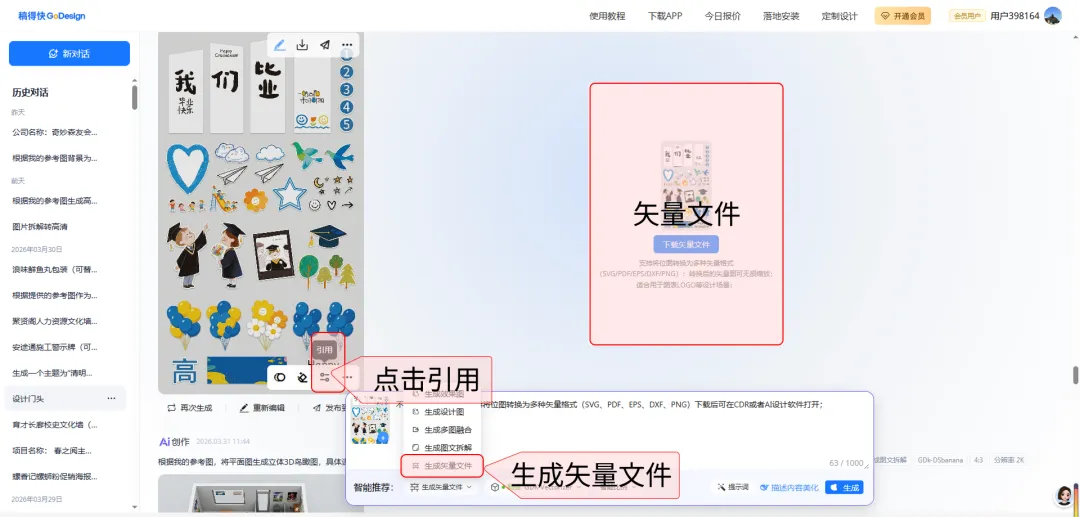
Task: Click 提示词 prompt wand button
Action: pos(732,487)
